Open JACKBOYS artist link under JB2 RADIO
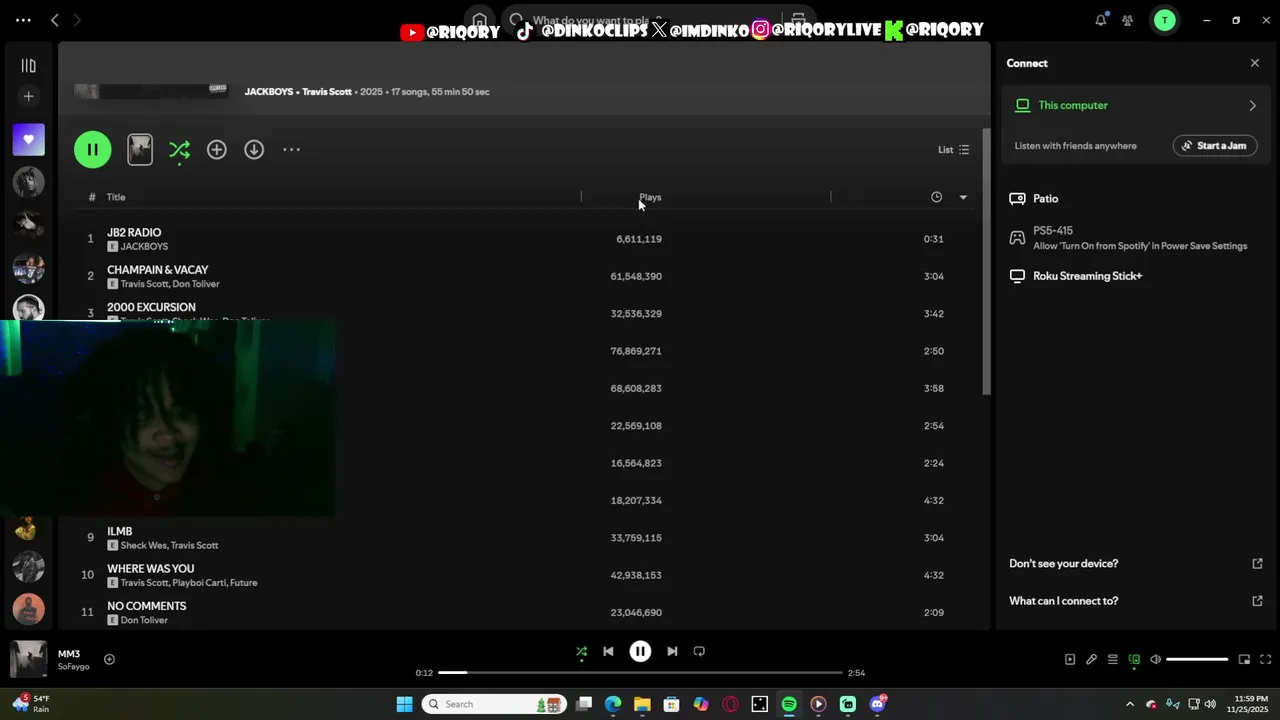 144,246
